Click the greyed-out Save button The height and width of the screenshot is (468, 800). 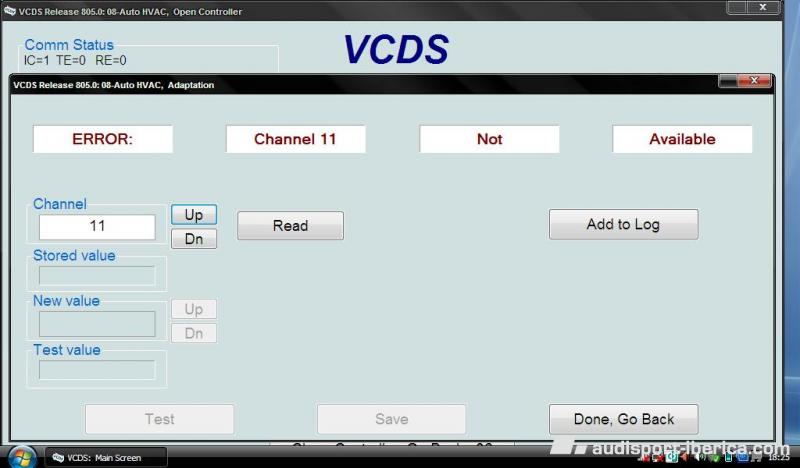[x=391, y=419]
